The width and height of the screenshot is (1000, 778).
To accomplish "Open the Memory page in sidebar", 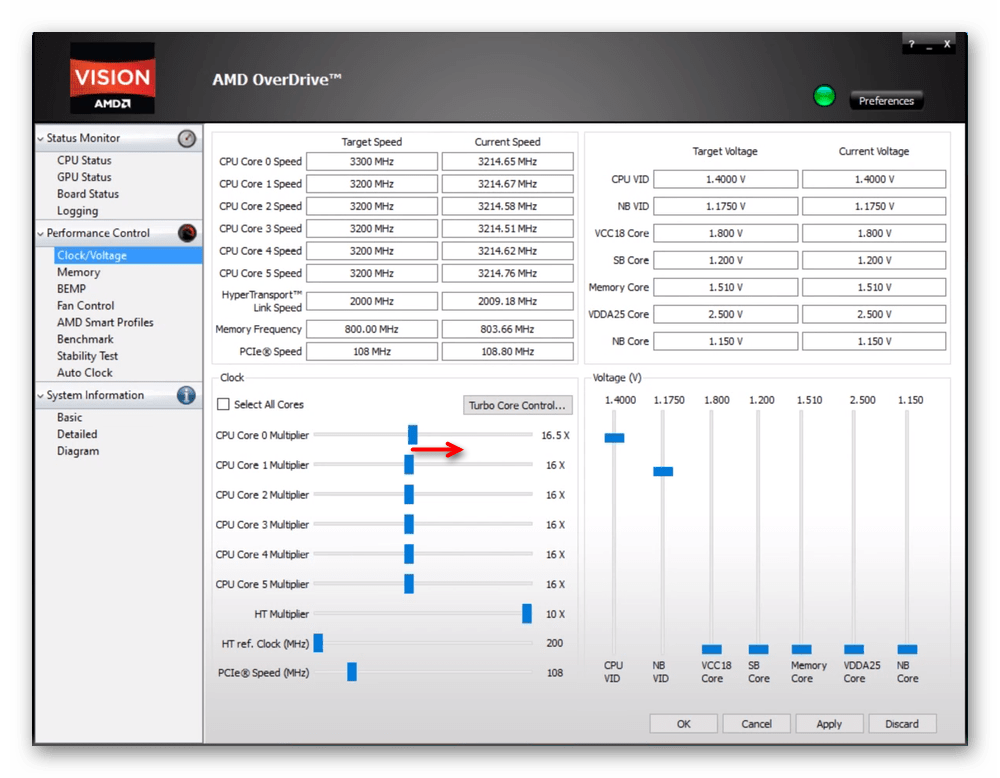I will point(78,272).
